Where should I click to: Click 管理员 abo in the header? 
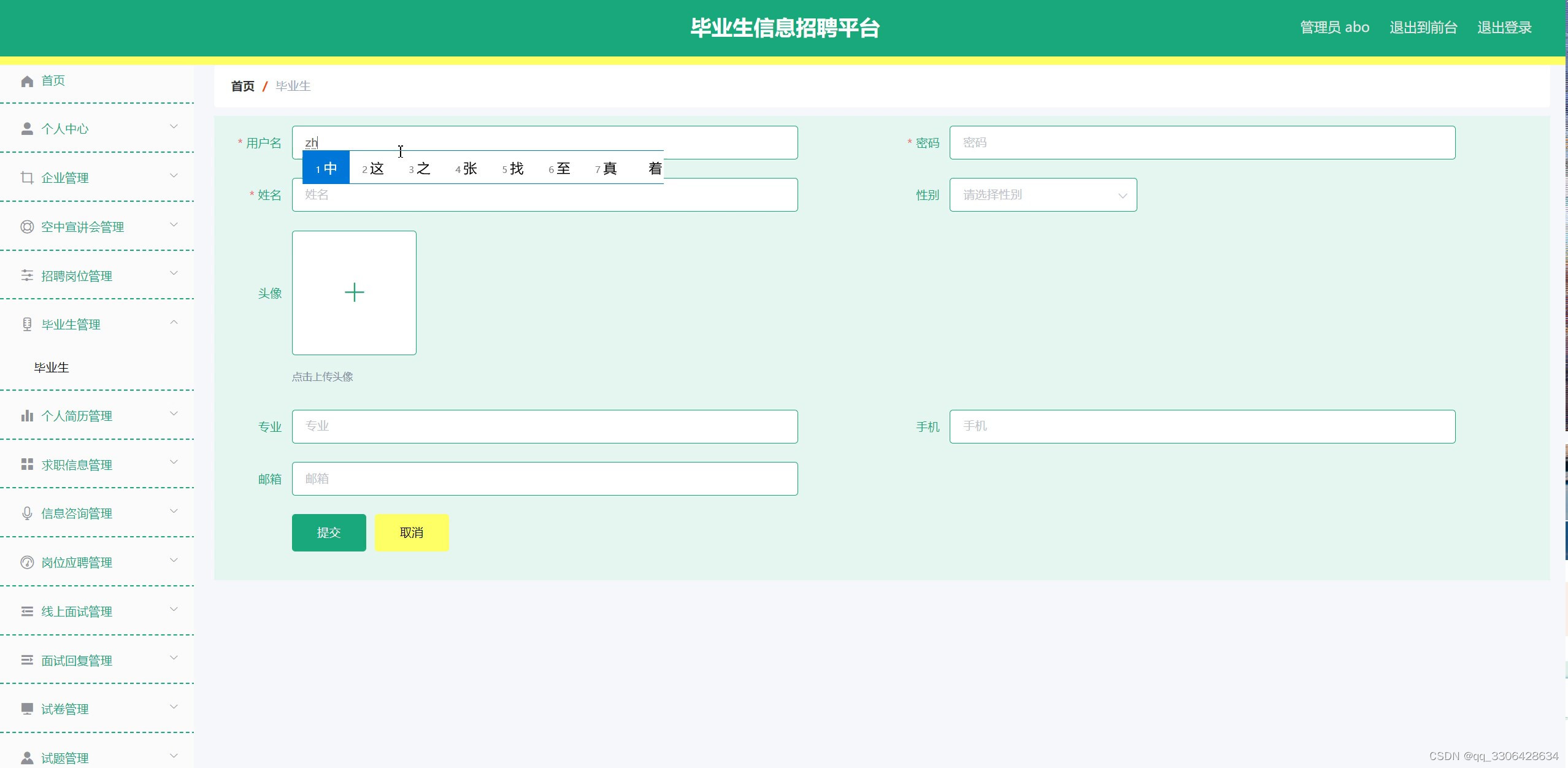coord(1334,28)
